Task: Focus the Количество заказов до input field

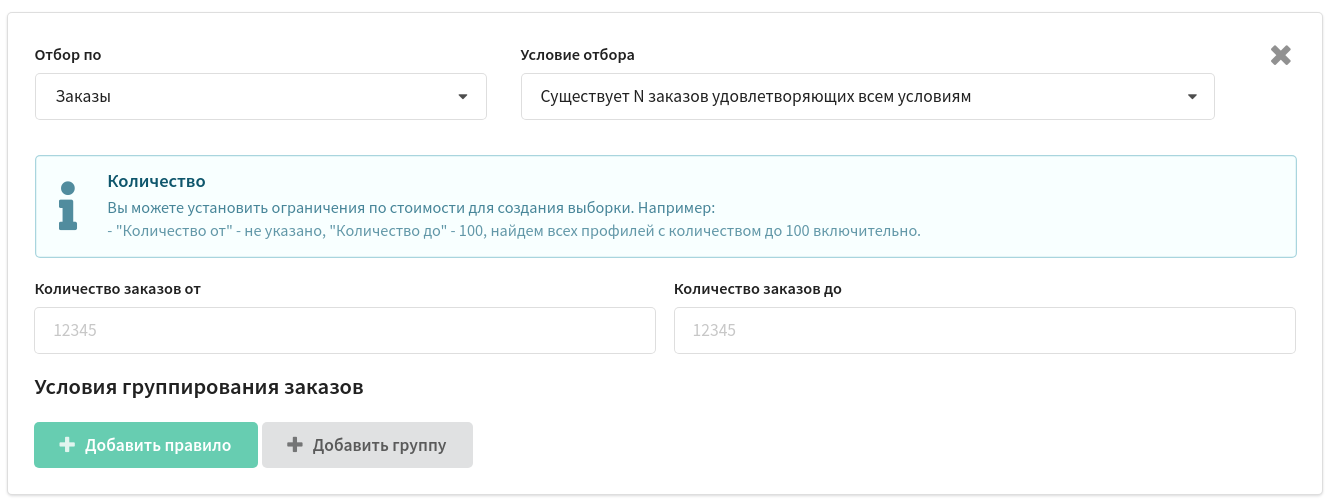Action: pyautogui.click(x=985, y=330)
